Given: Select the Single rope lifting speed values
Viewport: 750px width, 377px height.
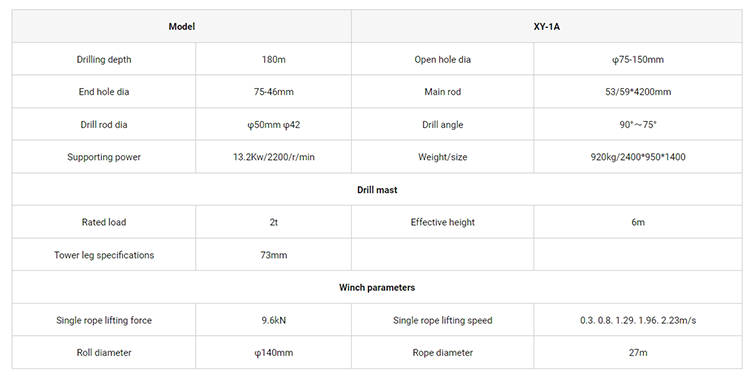Looking at the screenshot, I should tap(638, 321).
